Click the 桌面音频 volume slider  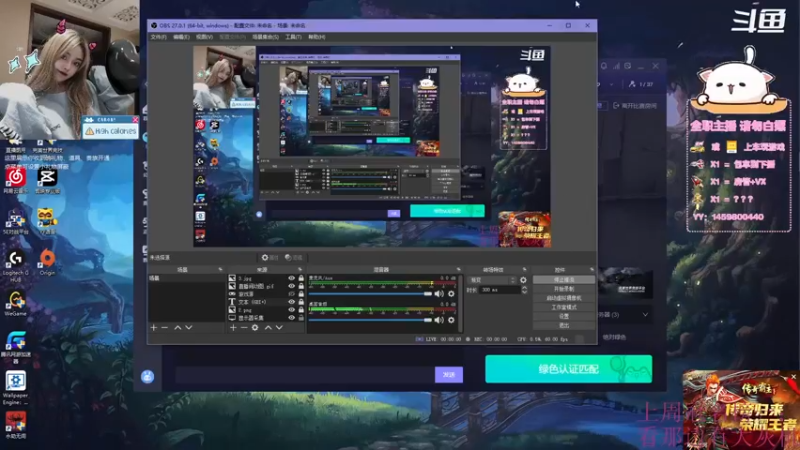370,320
